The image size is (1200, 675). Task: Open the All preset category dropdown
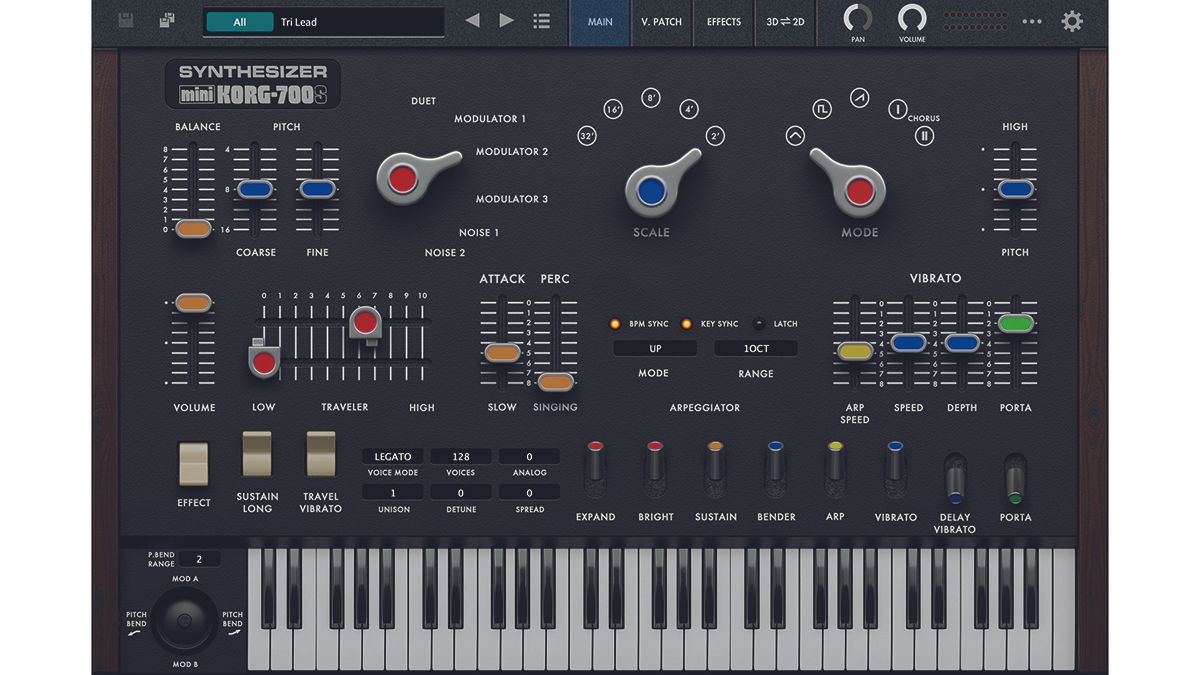[240, 19]
